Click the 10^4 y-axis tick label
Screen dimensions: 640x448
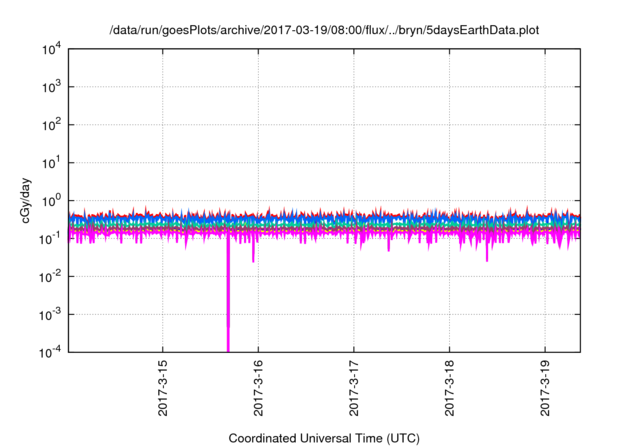coord(52,50)
